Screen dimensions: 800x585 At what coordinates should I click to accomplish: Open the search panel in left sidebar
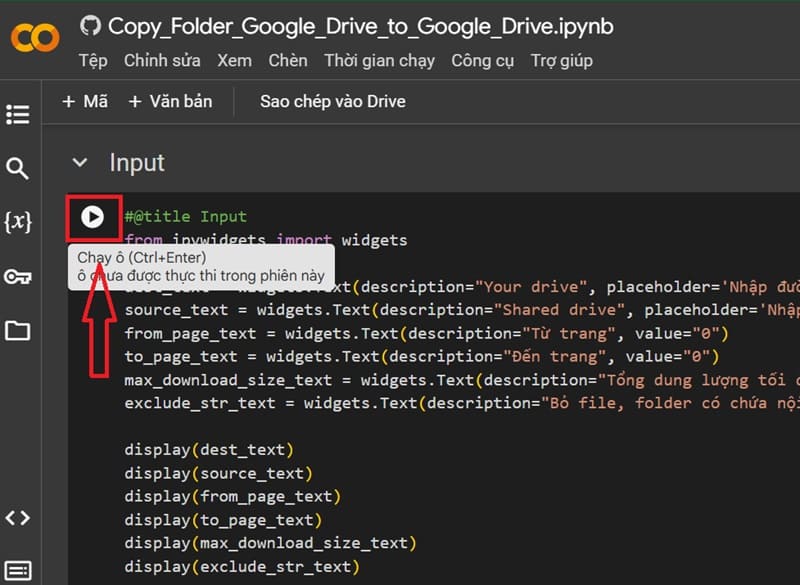(18, 168)
